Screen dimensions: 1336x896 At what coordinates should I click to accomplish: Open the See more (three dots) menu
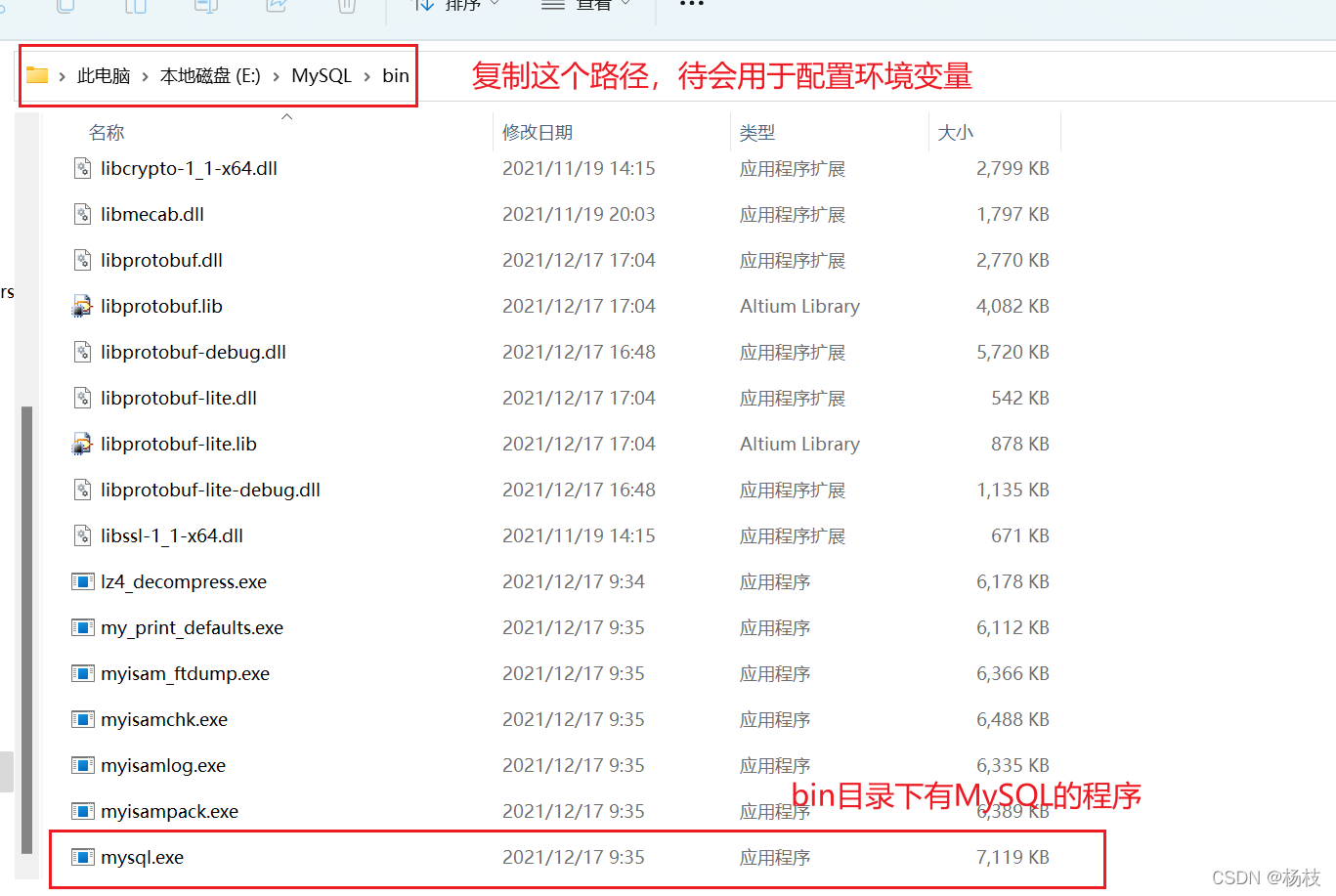[x=692, y=5]
